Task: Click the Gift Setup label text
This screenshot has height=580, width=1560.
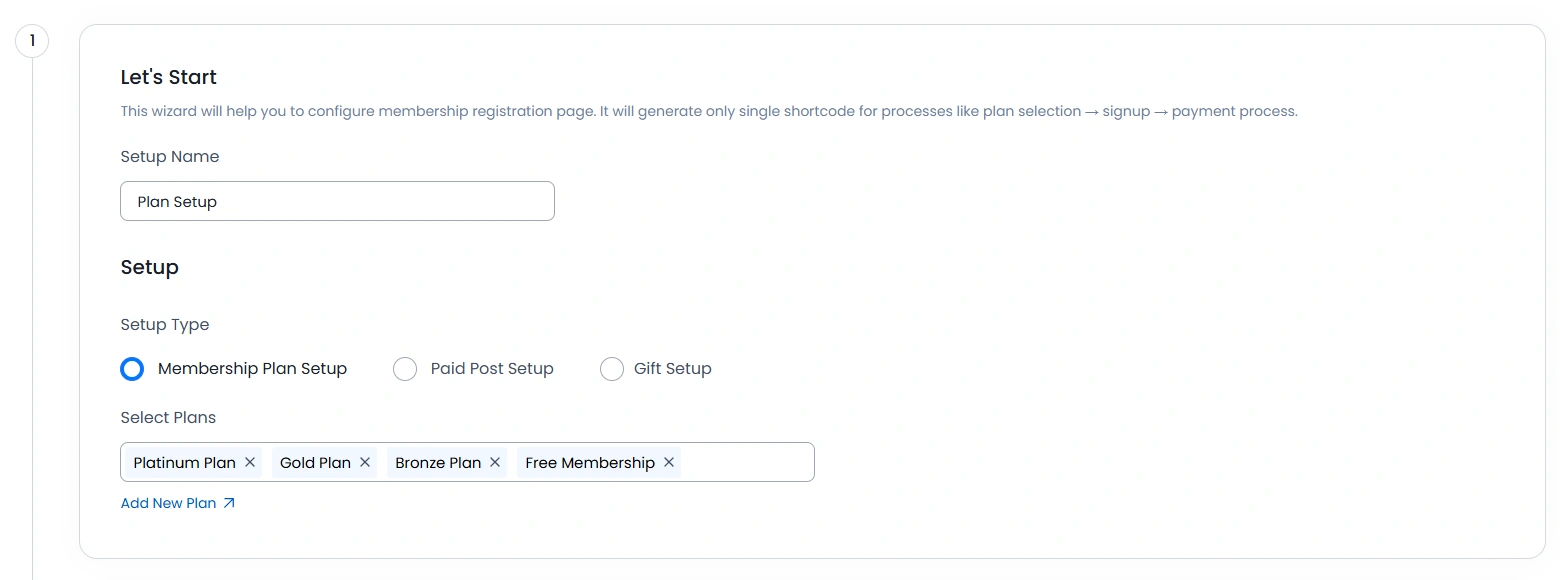Action: 673,369
